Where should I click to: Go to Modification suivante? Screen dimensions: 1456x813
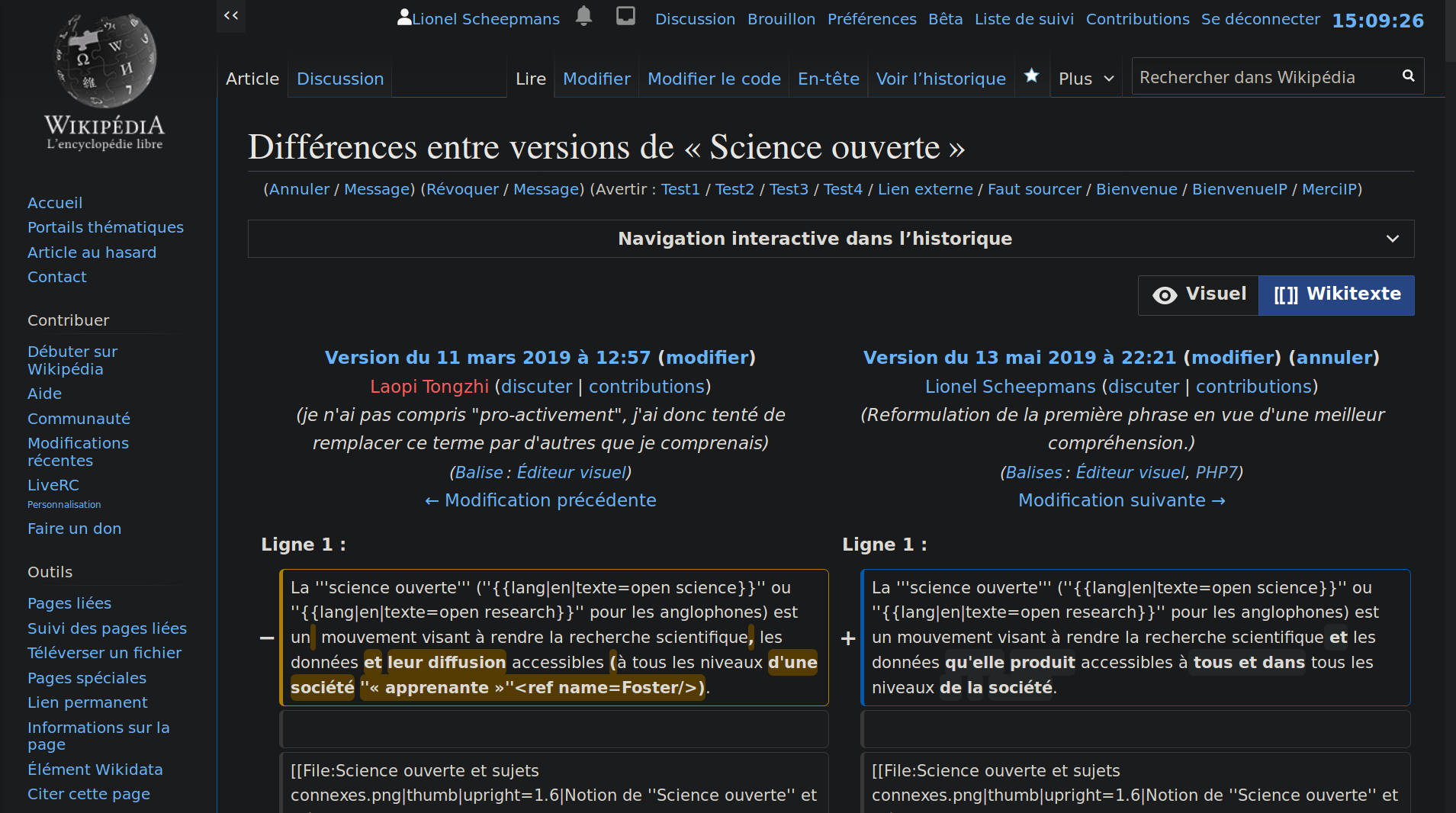(1121, 500)
